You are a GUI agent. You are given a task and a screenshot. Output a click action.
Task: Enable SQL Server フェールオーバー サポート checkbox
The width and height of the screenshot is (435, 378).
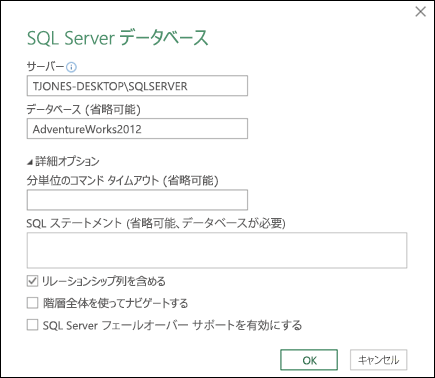[32, 325]
